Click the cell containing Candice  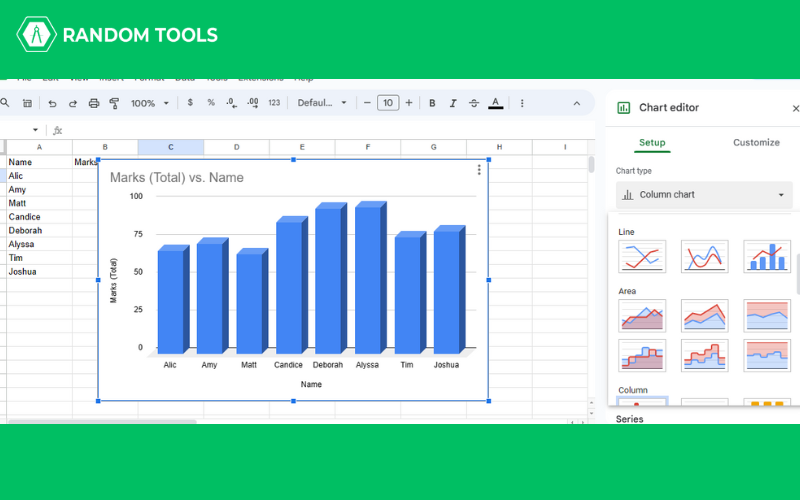(x=39, y=217)
